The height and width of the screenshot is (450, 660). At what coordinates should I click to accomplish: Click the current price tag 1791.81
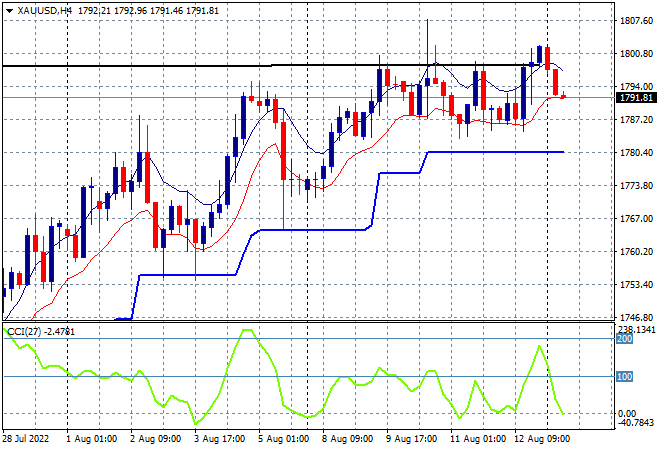tap(636, 98)
